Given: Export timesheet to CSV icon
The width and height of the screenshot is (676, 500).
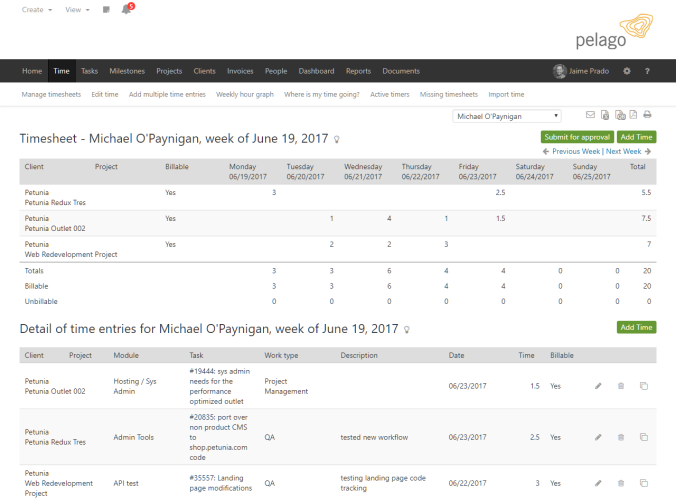Looking at the screenshot, I should 620,115.
